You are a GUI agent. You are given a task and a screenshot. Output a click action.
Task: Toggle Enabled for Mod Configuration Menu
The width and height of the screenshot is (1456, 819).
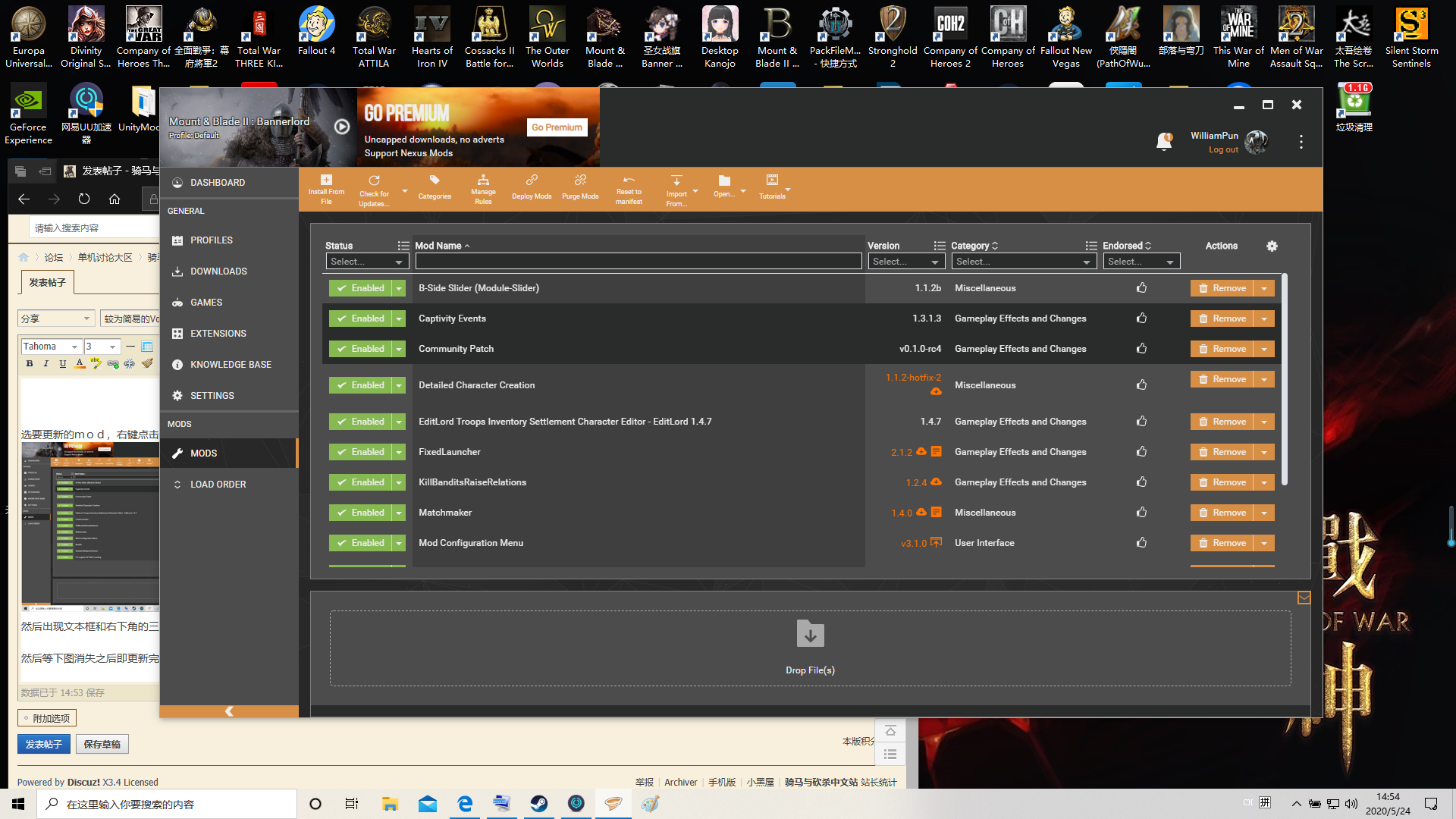pos(360,543)
